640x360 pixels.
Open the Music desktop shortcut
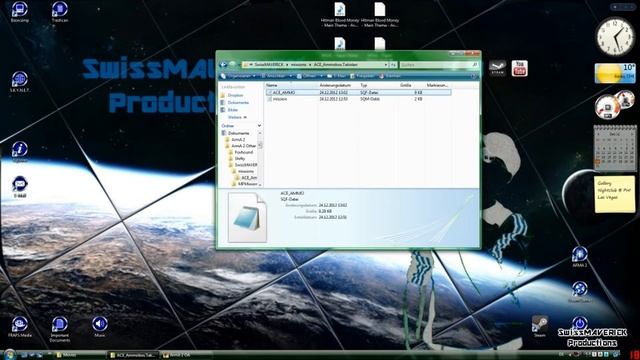coord(99,324)
